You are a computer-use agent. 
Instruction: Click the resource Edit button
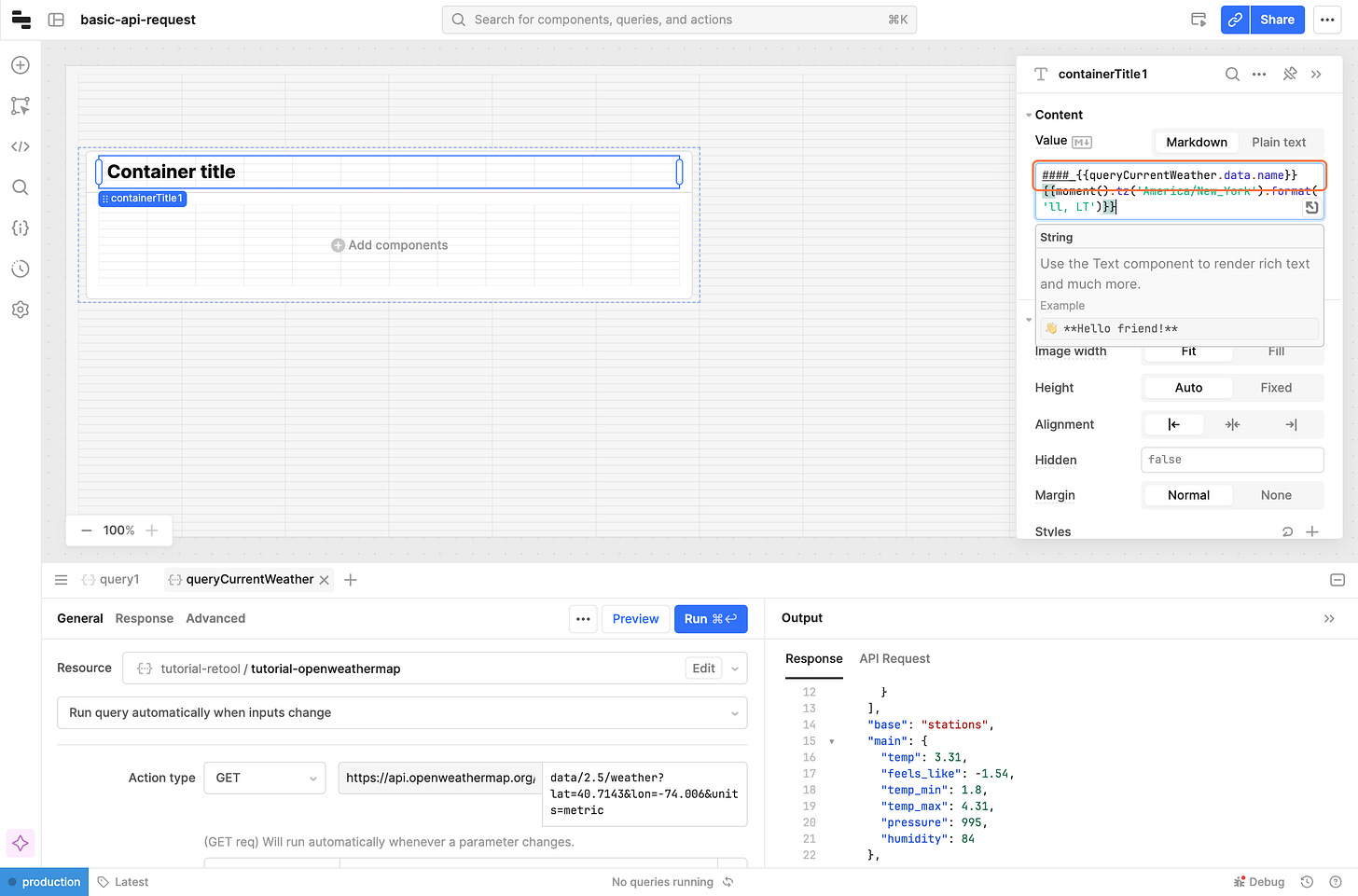[704, 669]
